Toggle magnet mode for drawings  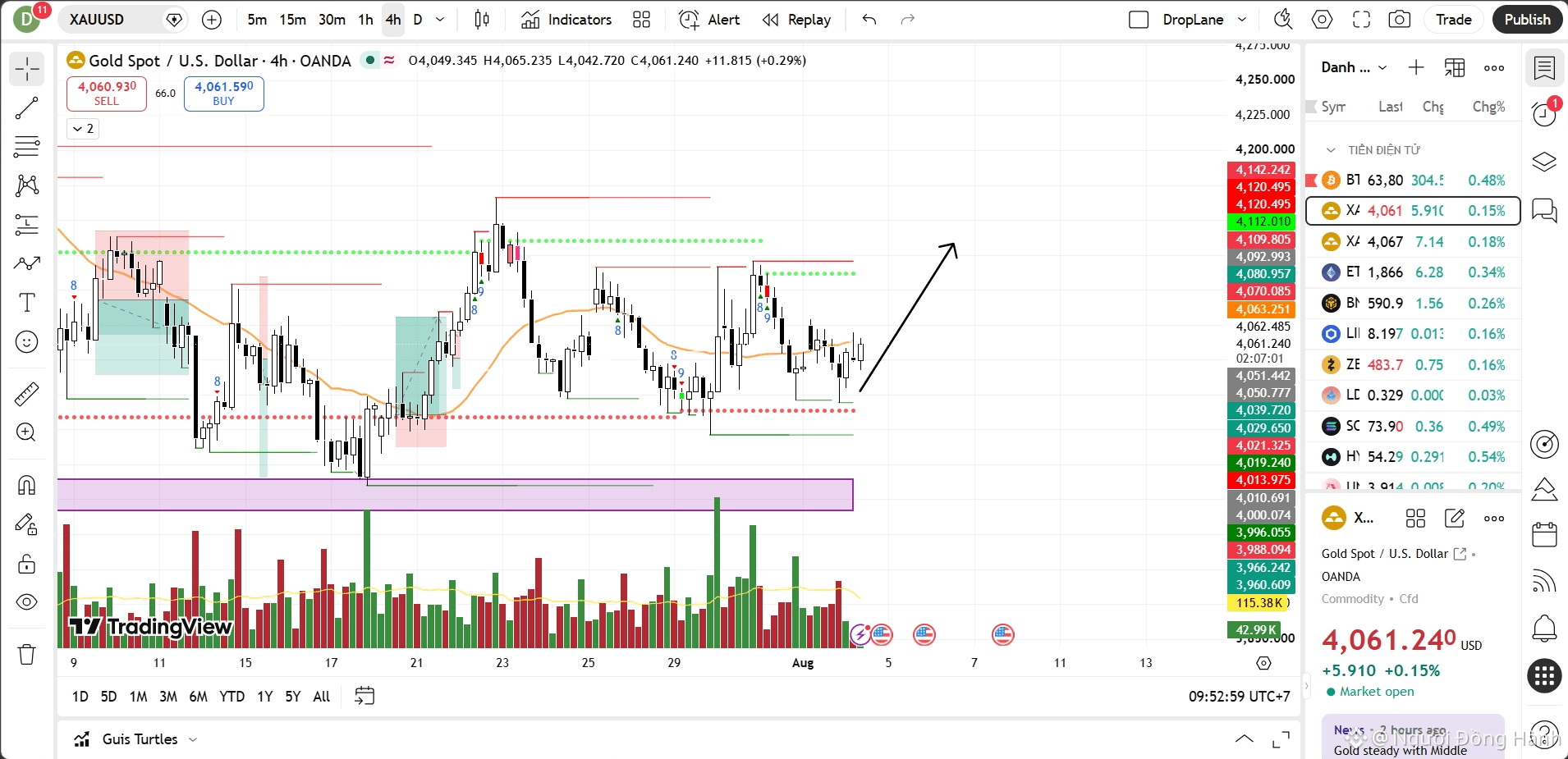27,485
